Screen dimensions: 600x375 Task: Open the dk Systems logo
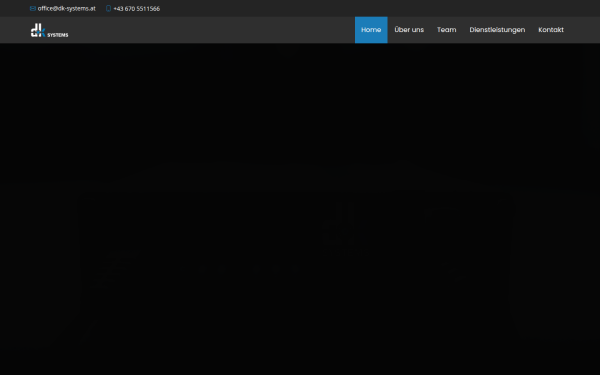49,30
